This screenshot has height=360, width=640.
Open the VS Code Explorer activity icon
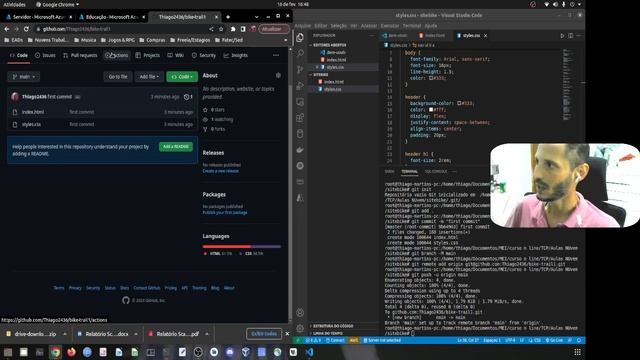coord(300,38)
